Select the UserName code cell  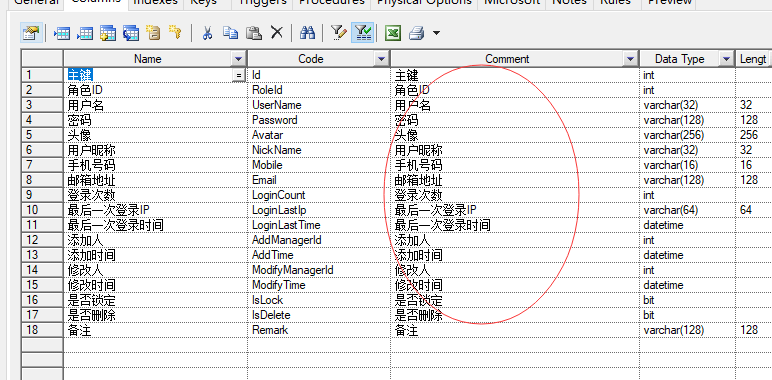point(319,105)
